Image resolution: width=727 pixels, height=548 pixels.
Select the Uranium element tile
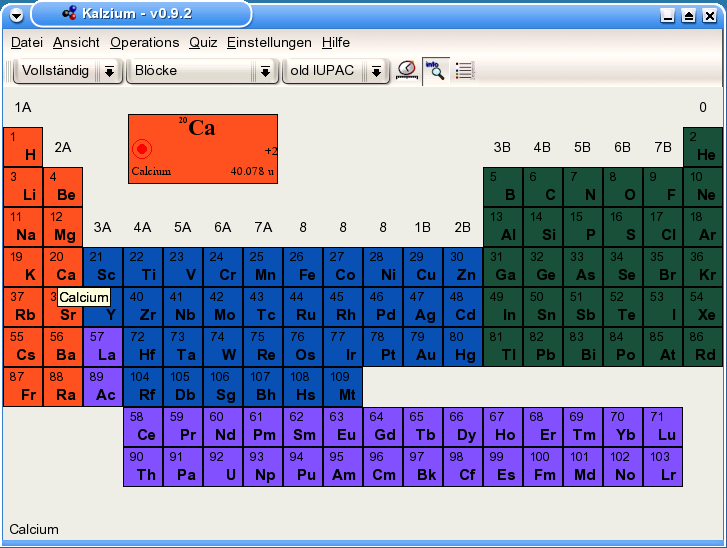(223, 467)
